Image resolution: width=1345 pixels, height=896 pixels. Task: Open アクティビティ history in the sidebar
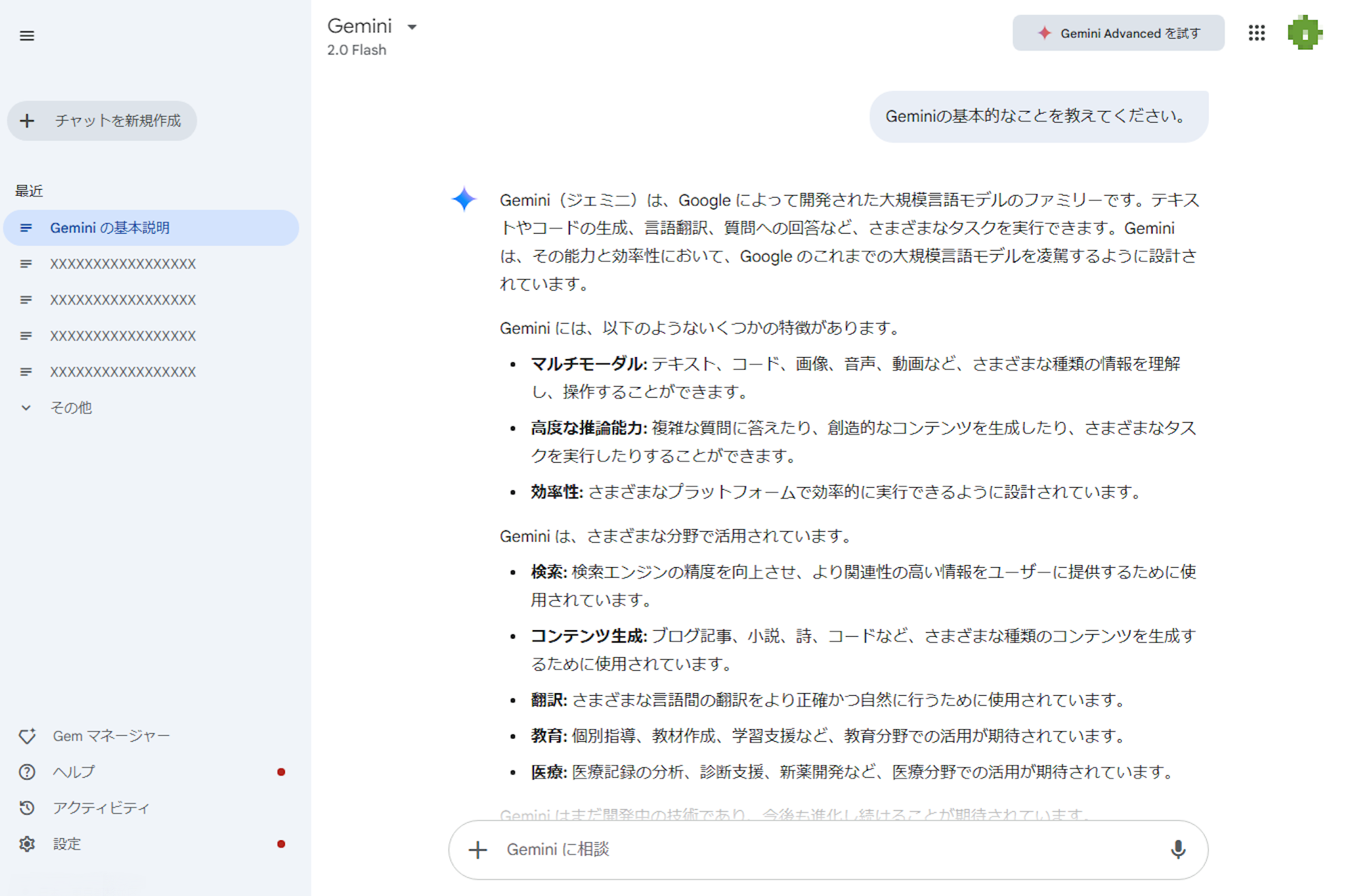[x=101, y=808]
